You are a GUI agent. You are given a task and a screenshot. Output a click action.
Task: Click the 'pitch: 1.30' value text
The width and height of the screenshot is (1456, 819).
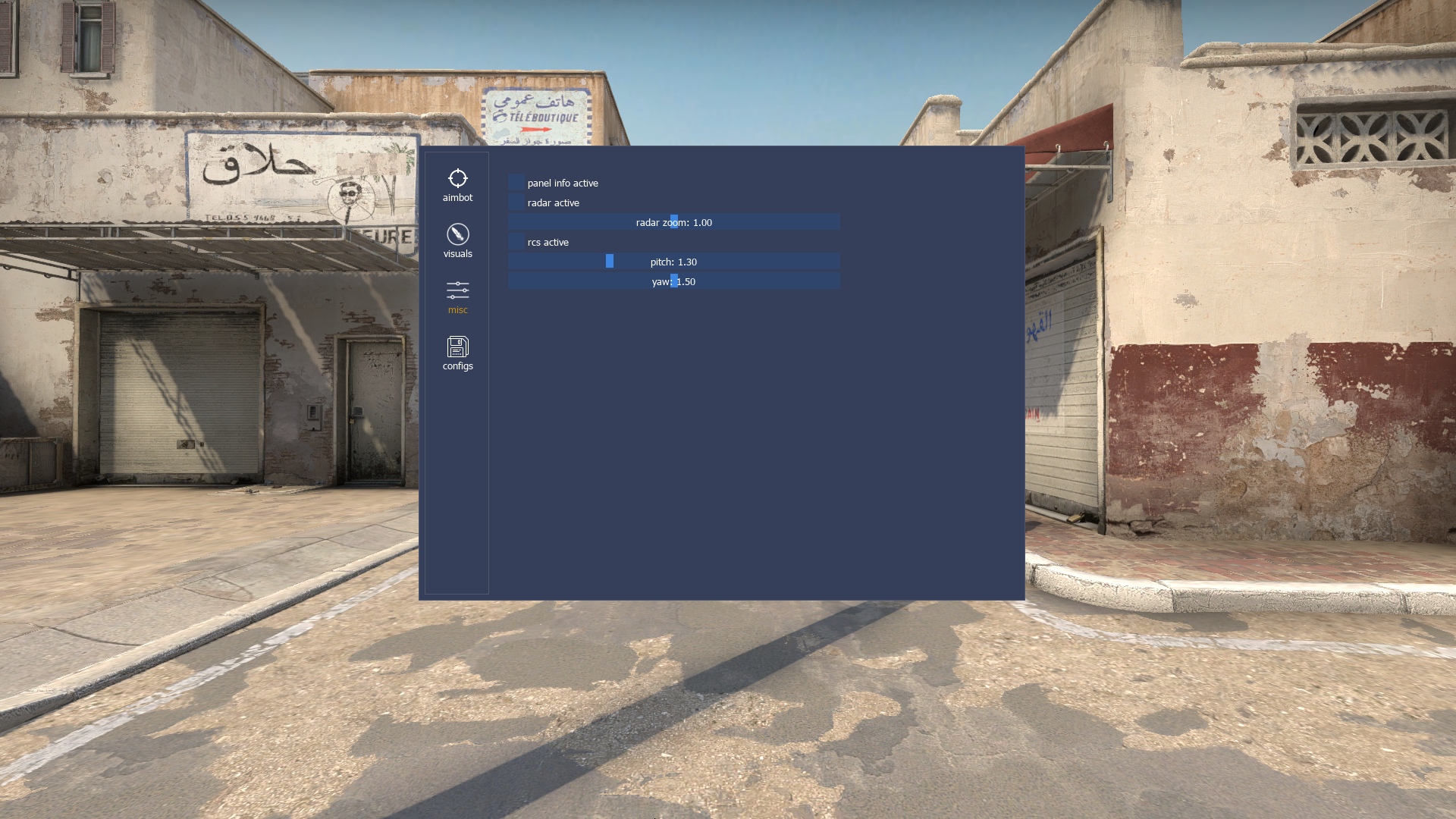click(x=673, y=262)
